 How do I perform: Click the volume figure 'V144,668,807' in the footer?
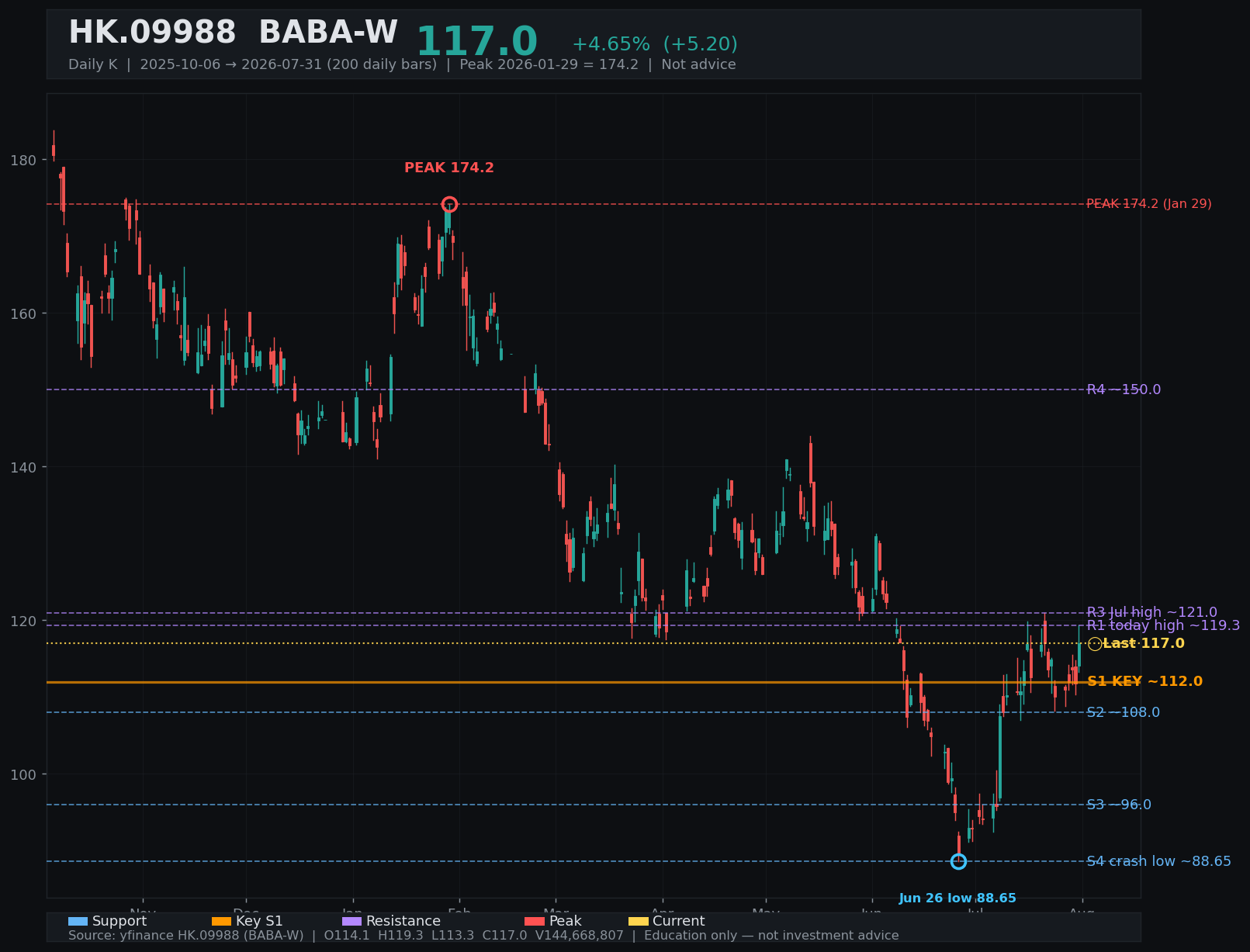tap(578, 936)
